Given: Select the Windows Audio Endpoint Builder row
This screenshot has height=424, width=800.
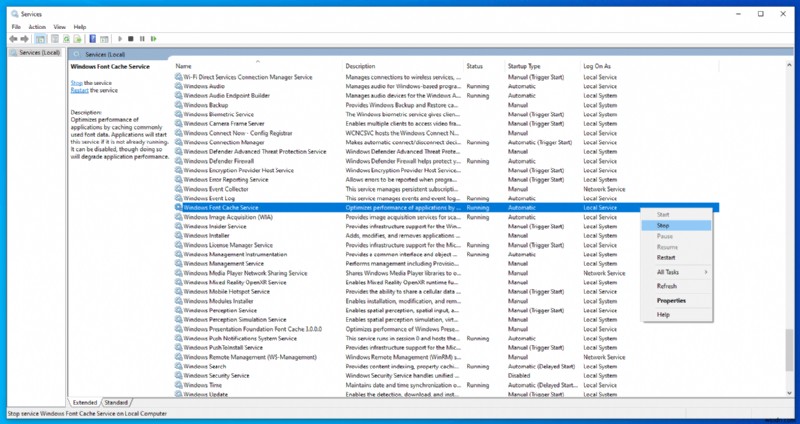Looking at the screenshot, I should pyautogui.click(x=446, y=95).
